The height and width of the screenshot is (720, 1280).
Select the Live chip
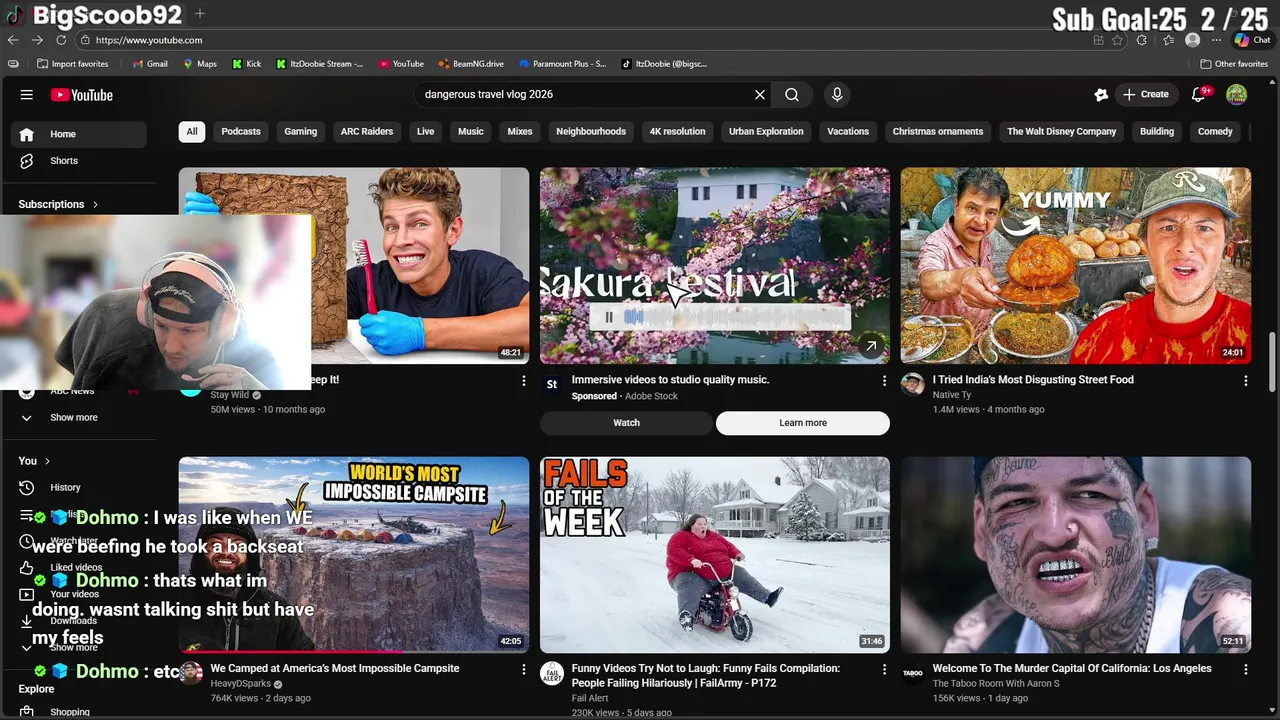[425, 132]
